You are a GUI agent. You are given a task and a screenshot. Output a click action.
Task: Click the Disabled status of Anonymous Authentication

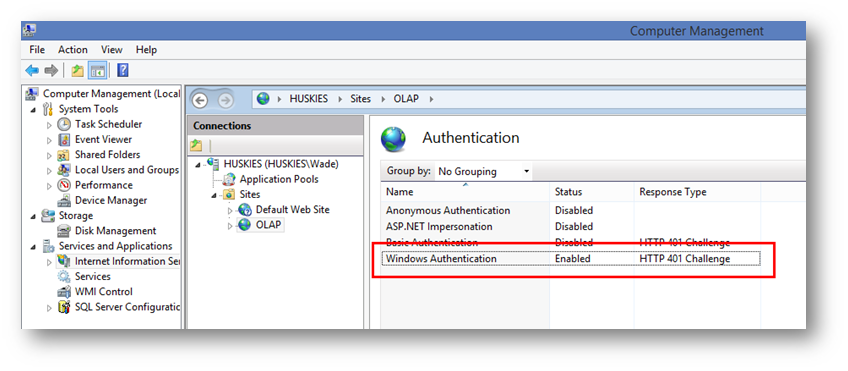574,210
